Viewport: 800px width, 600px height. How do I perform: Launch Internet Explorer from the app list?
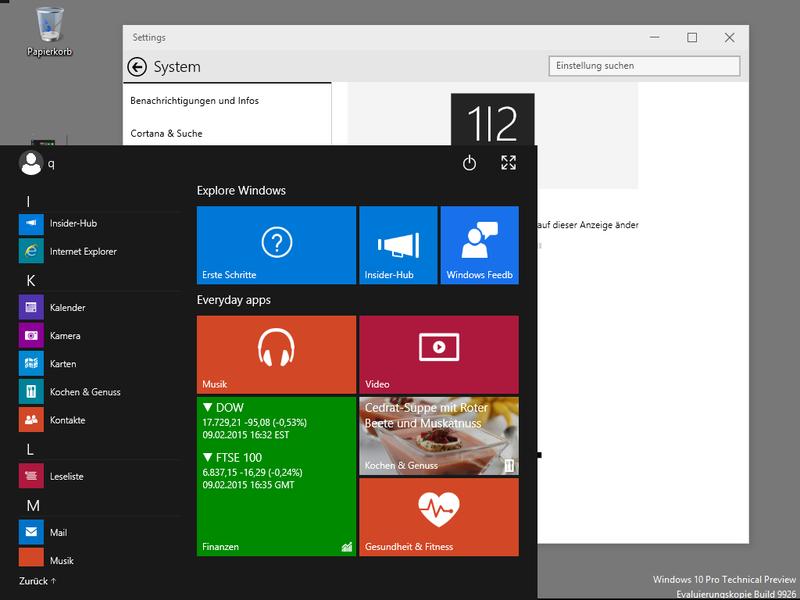(99, 252)
